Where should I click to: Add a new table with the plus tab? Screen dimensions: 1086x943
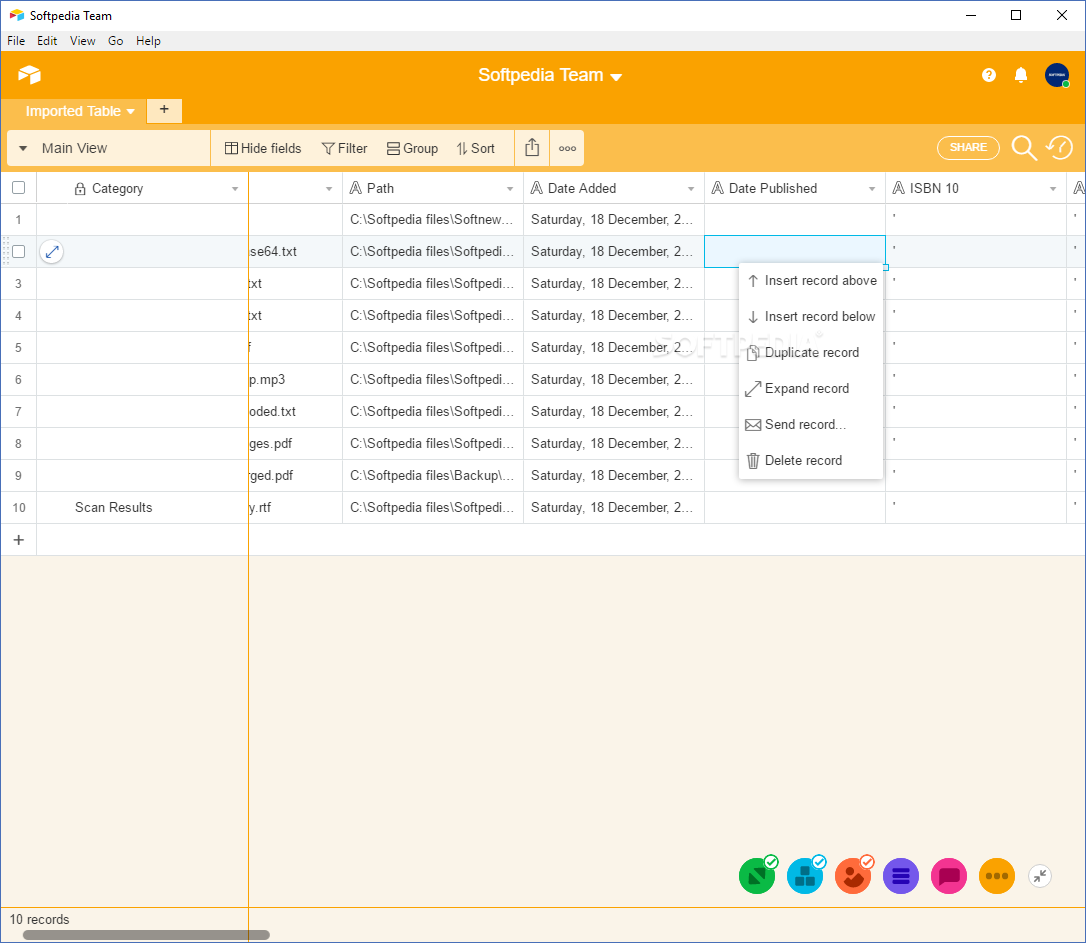[164, 109]
